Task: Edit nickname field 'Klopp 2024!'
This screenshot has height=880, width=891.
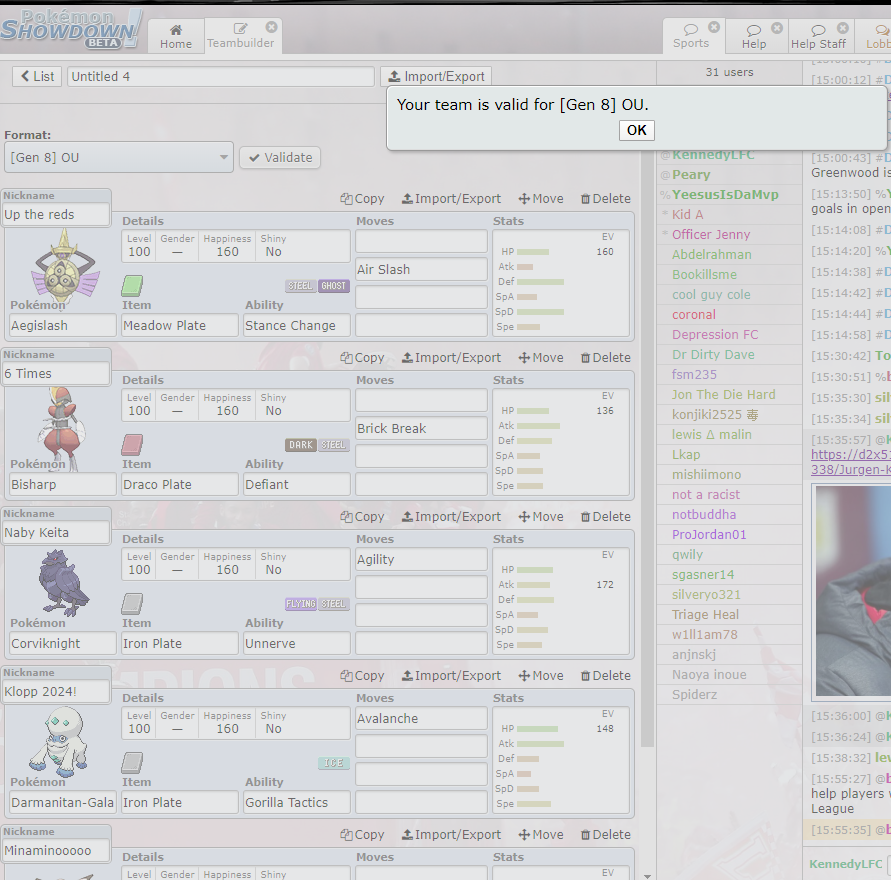Action: (x=56, y=692)
